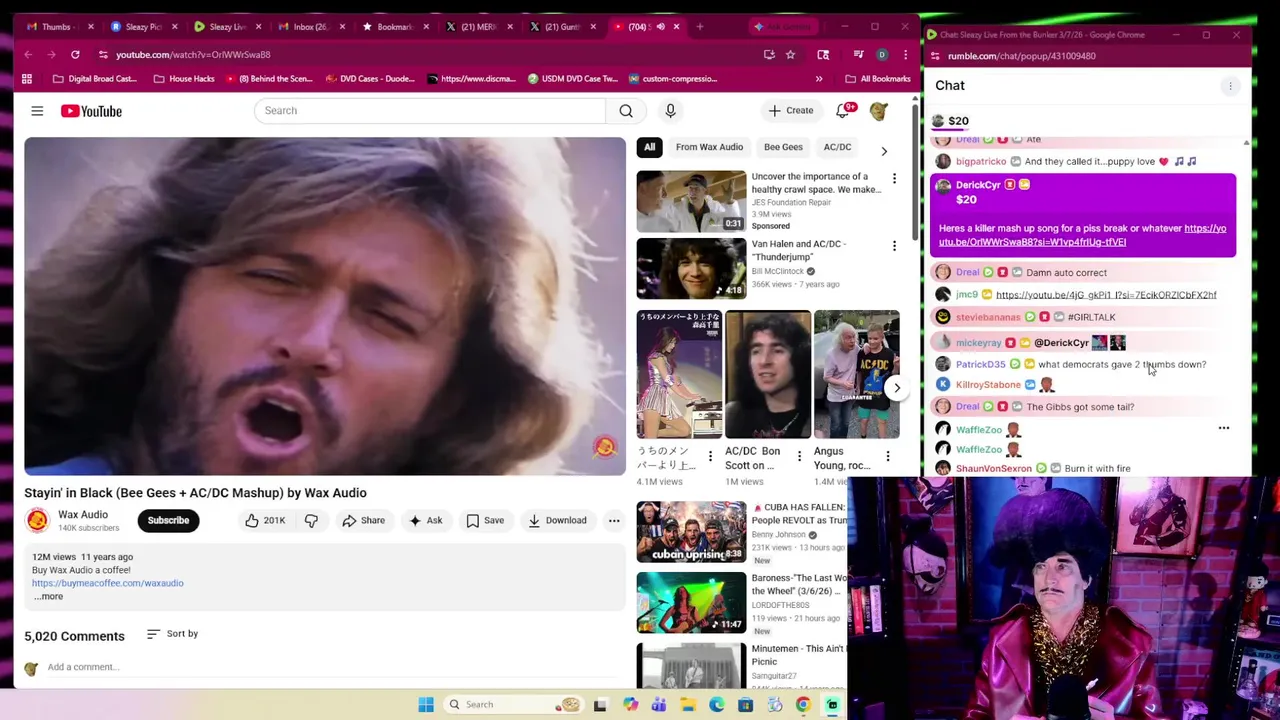1280x720 pixels.
Task: Save the video to a playlist
Action: (485, 520)
